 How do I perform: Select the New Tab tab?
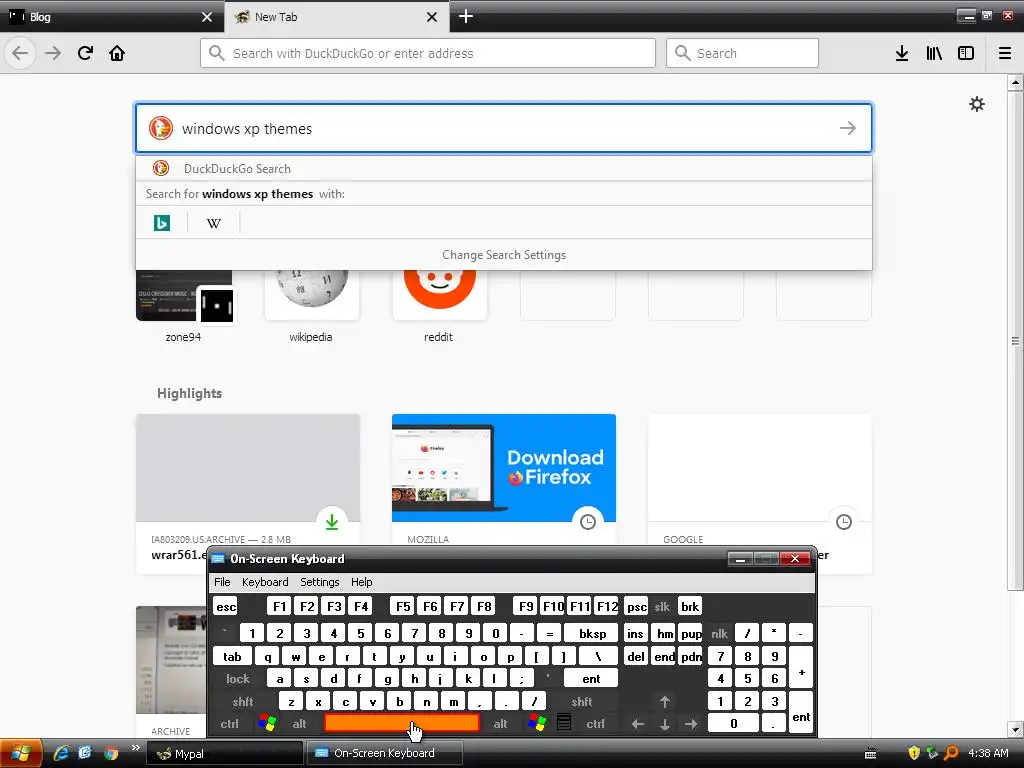[x=337, y=16]
